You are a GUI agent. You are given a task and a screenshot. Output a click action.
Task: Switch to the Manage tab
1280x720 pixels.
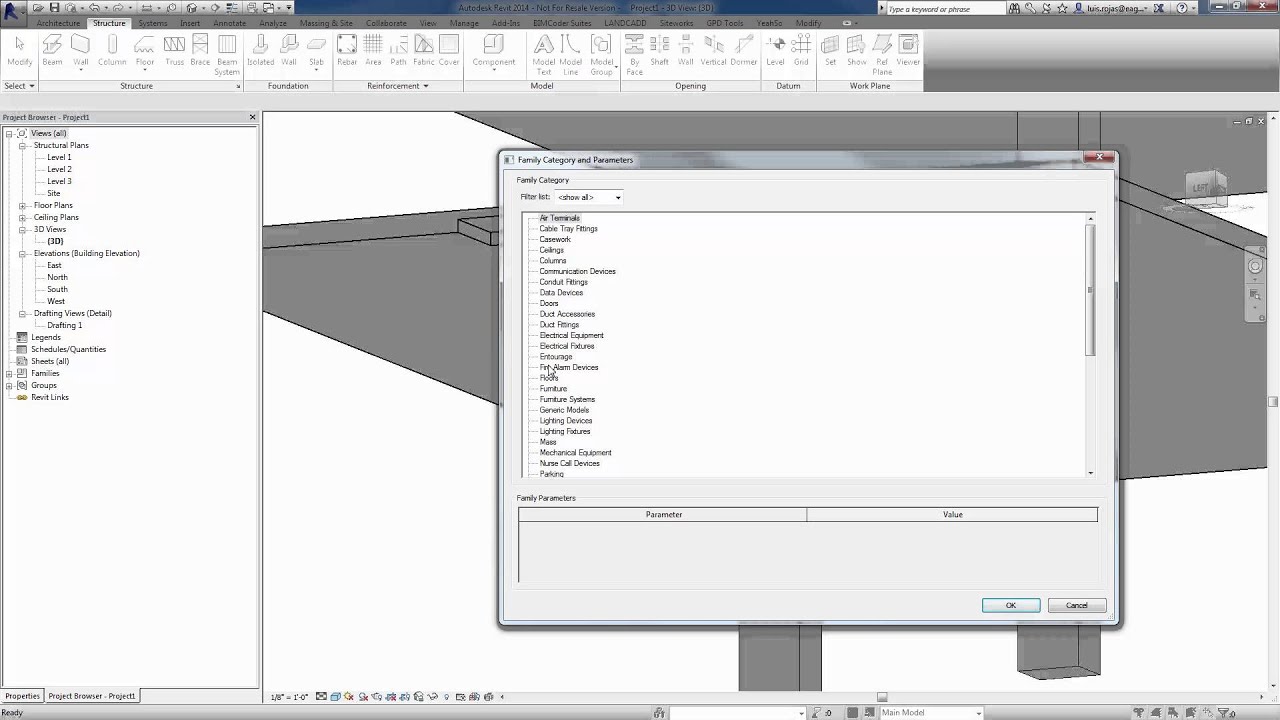464,23
